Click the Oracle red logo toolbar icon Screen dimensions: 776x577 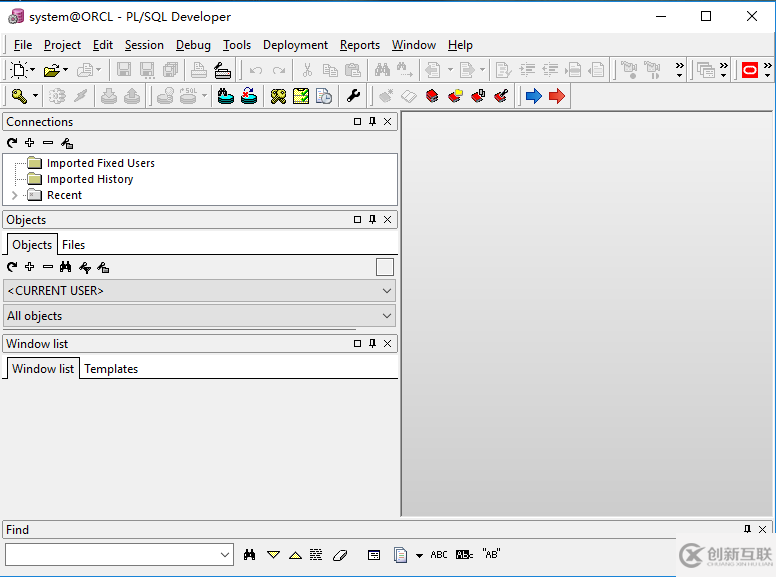749,70
